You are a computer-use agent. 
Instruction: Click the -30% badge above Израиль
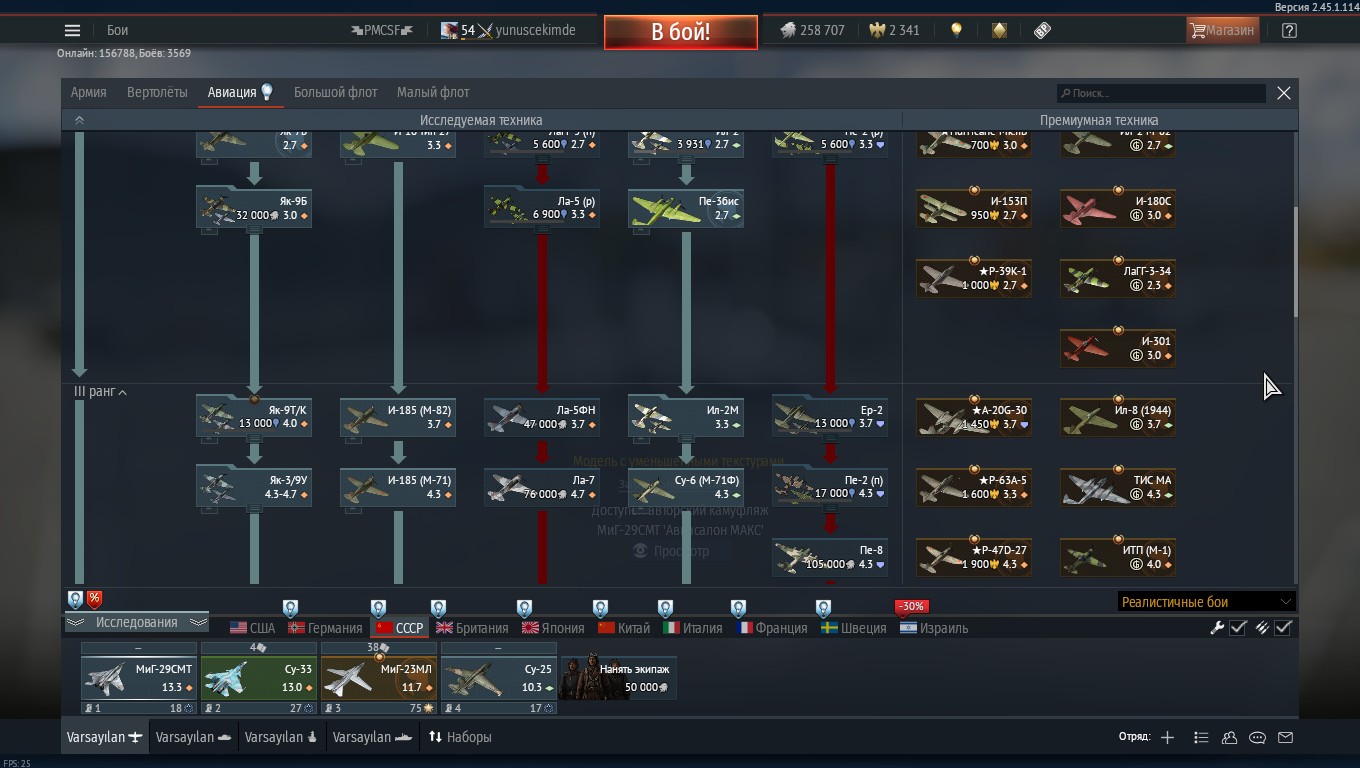(x=911, y=606)
